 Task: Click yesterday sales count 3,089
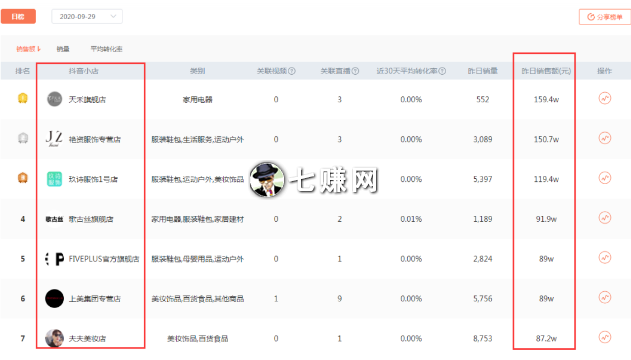pos(483,139)
